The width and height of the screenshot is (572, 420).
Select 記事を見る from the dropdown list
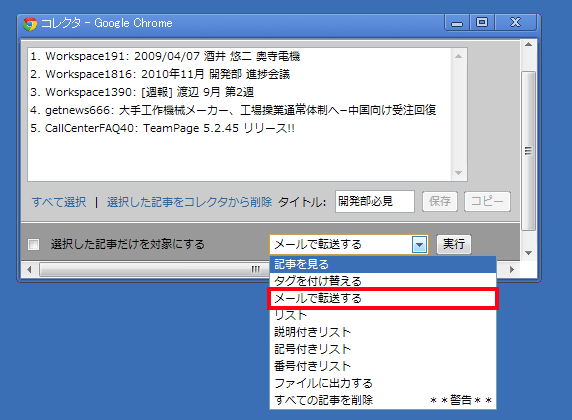383,264
